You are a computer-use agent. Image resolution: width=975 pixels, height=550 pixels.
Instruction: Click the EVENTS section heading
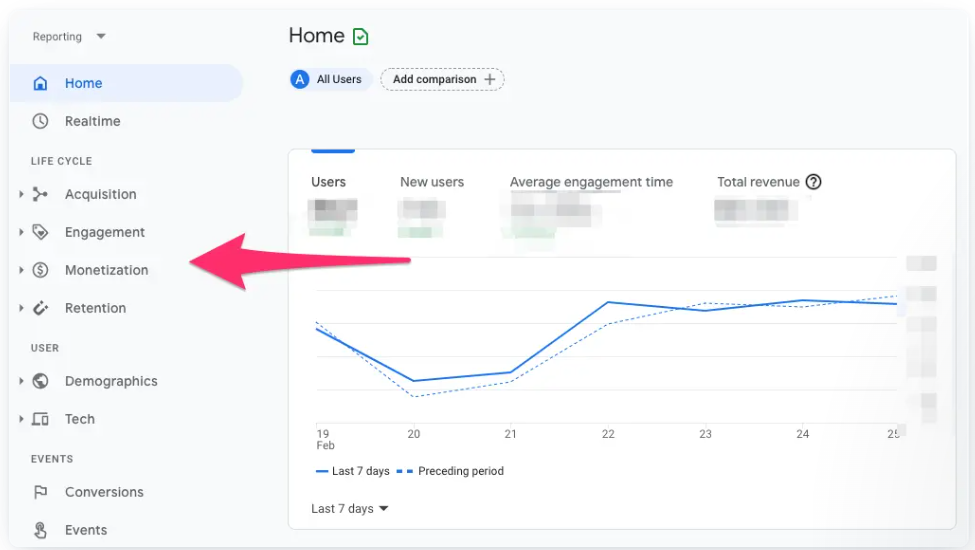point(52,459)
